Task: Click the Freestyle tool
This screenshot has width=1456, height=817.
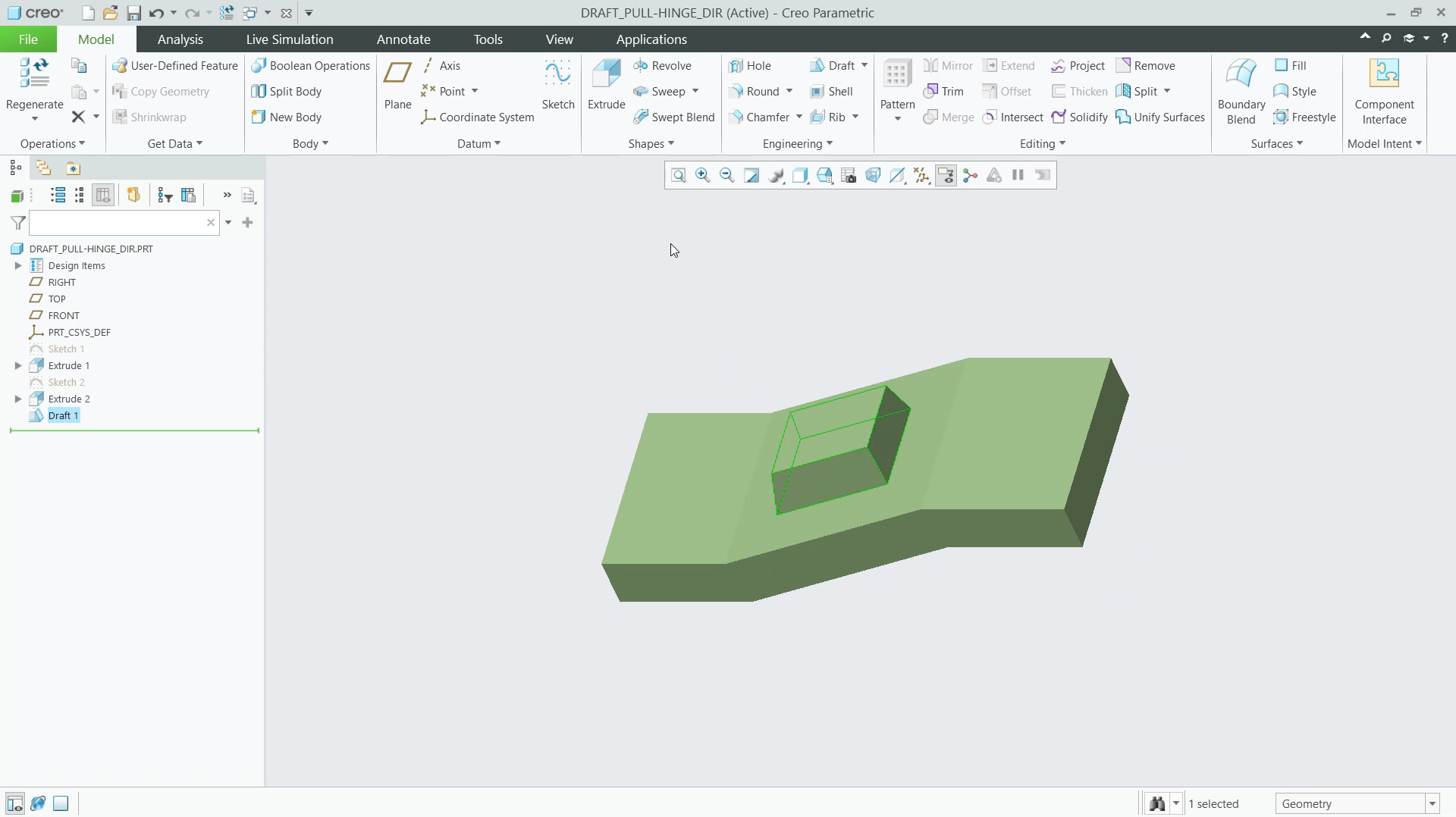Action: coord(1304,117)
